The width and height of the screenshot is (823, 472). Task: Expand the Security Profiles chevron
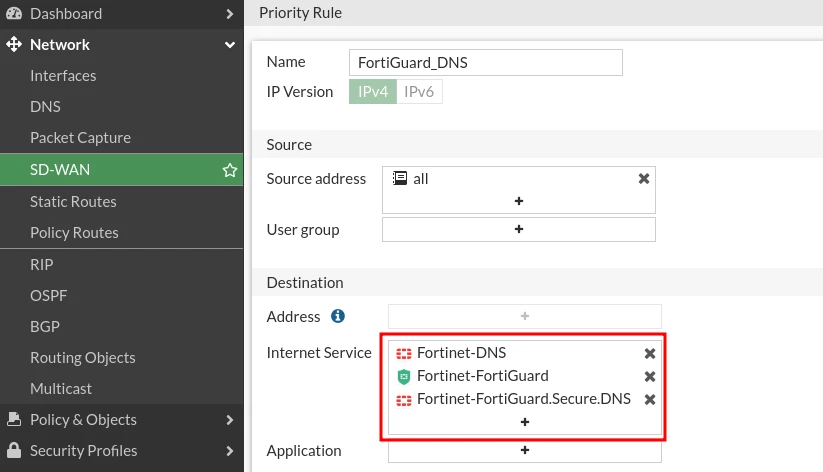click(x=229, y=450)
